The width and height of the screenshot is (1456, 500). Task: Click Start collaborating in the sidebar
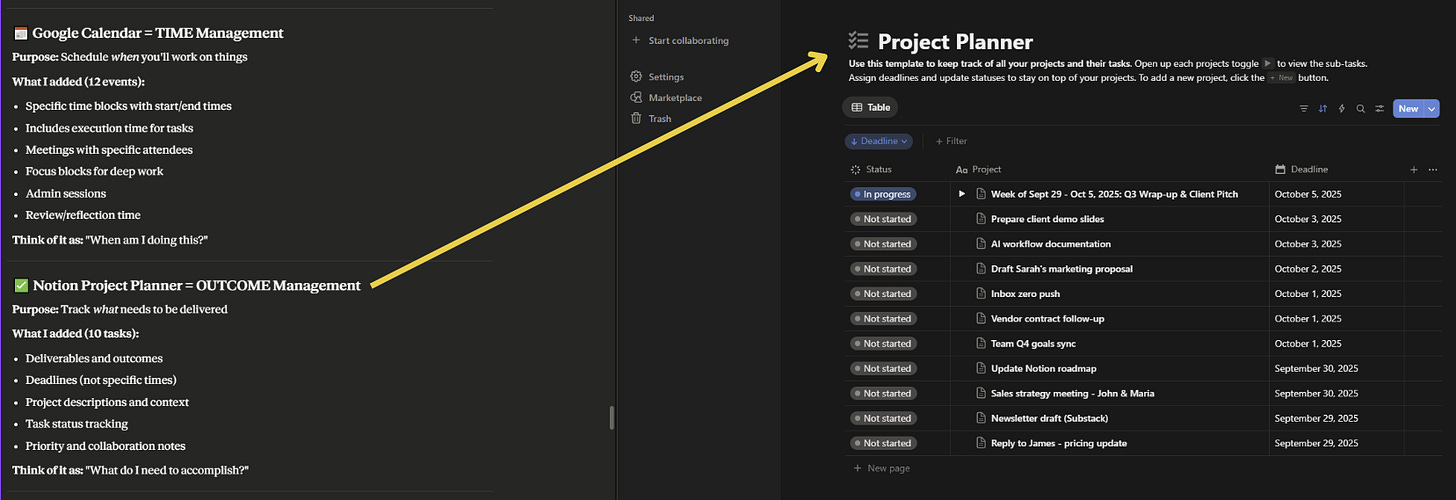pos(681,41)
